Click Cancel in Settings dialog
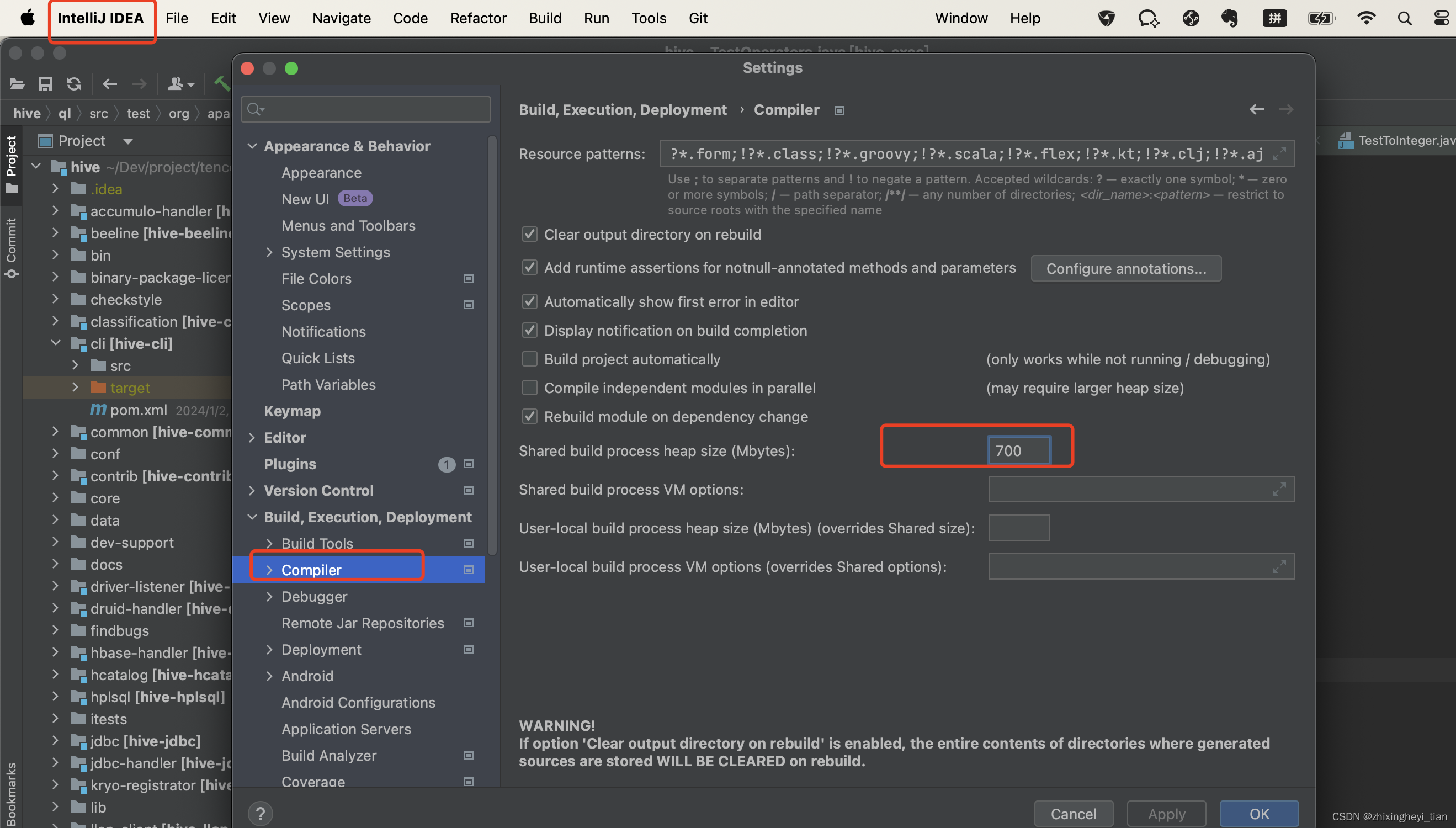The width and height of the screenshot is (1456, 828). coord(1074,814)
